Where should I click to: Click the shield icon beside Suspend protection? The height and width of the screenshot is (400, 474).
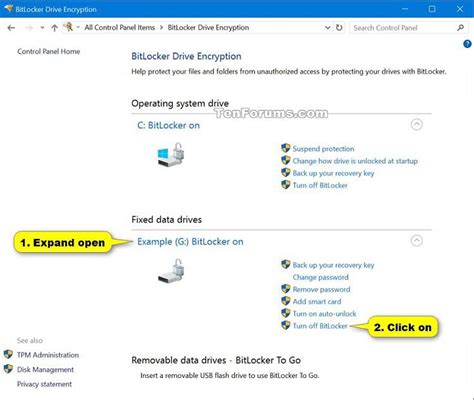[286, 148]
